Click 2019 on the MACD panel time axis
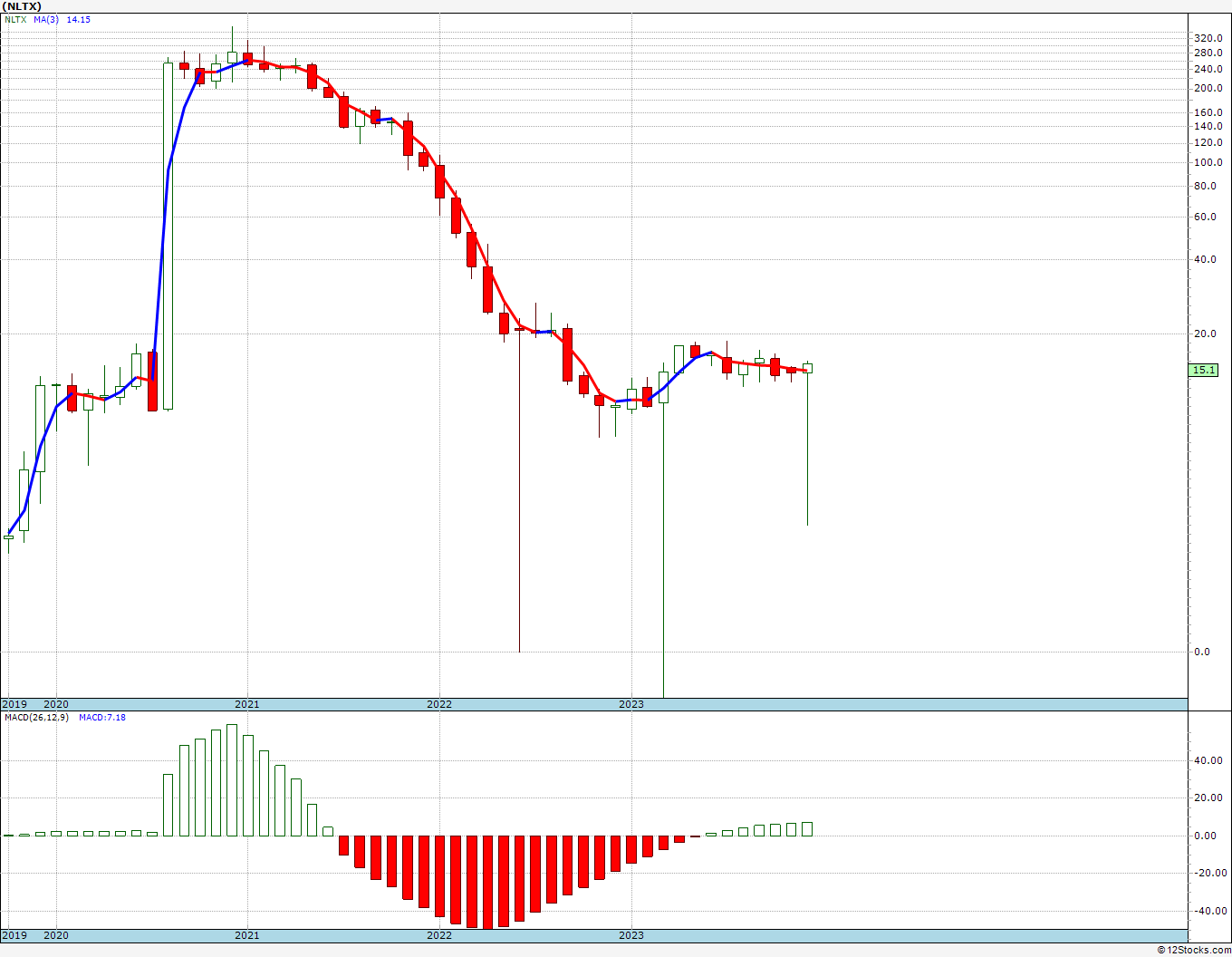The height and width of the screenshot is (957, 1232). [x=14, y=935]
